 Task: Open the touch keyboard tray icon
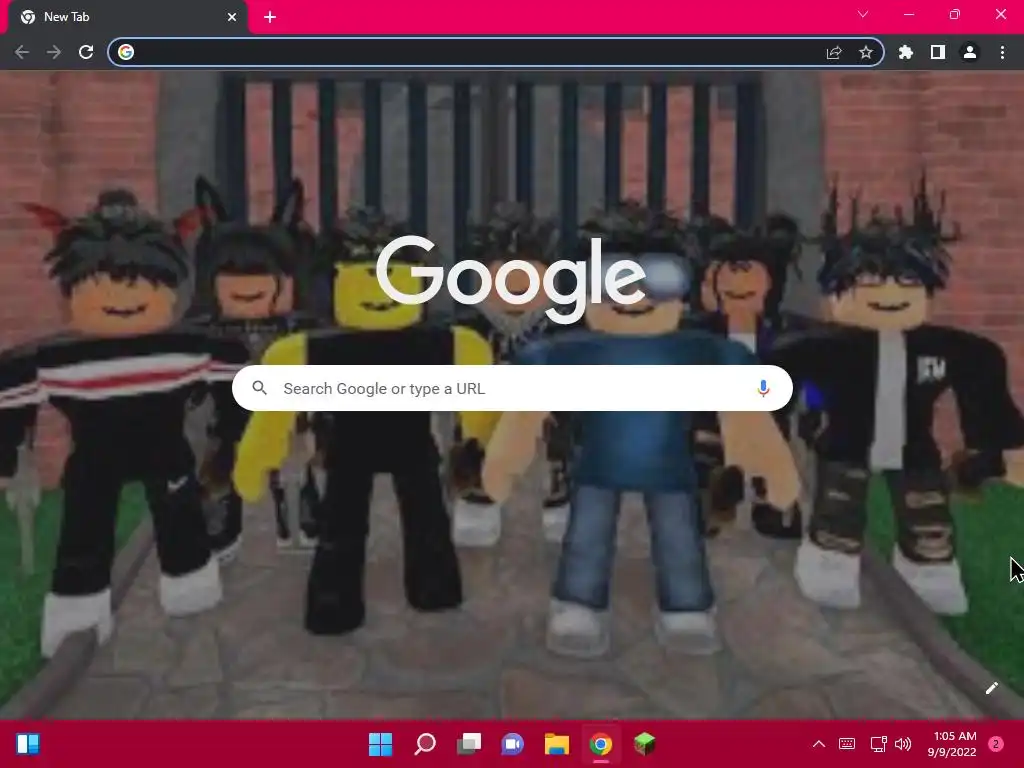(847, 744)
